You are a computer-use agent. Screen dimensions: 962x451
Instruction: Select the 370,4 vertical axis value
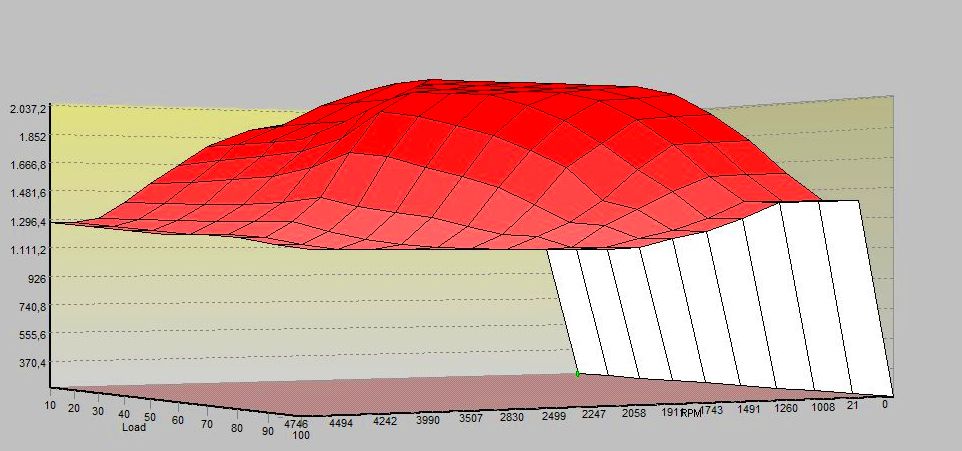point(31,363)
